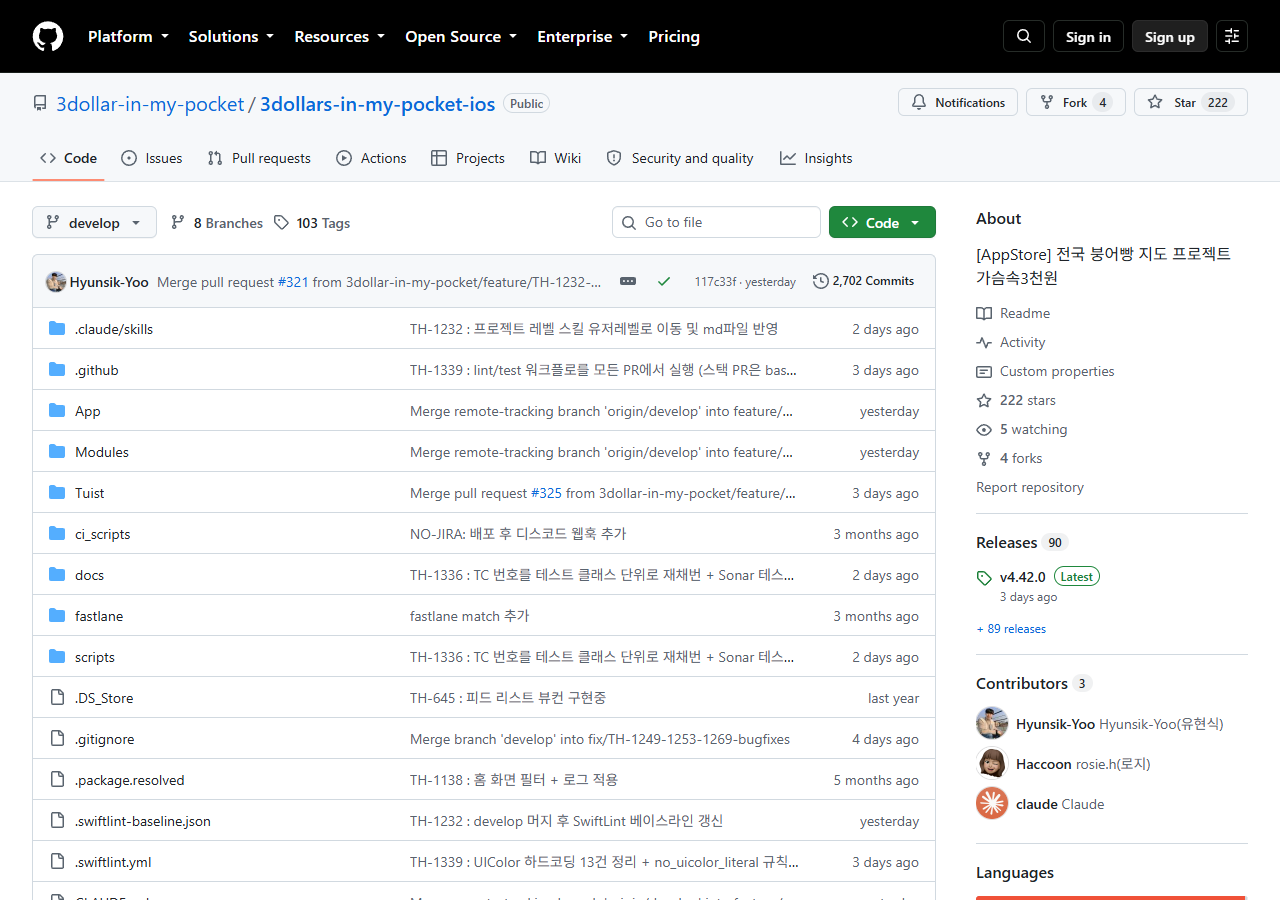This screenshot has height=900, width=1280.
Task: Switch to the Issues tab
Action: 152,158
